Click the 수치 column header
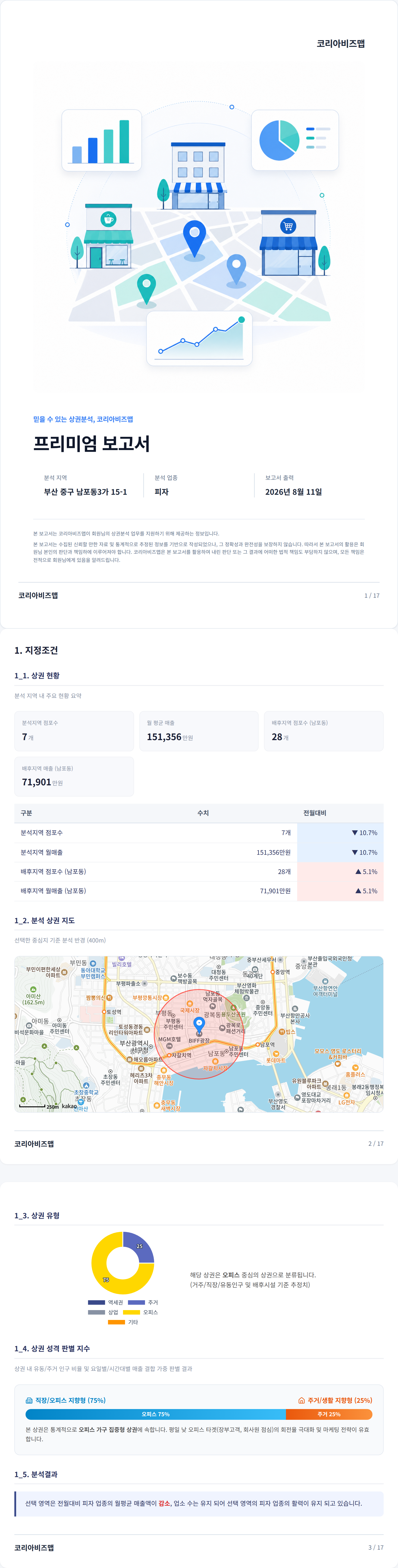Viewport: 398px width, 1568px height. (x=203, y=813)
